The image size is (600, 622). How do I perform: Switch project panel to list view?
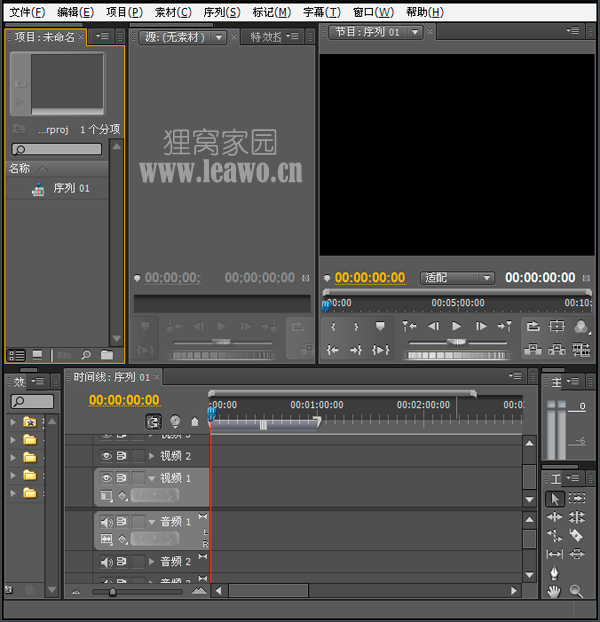17,355
